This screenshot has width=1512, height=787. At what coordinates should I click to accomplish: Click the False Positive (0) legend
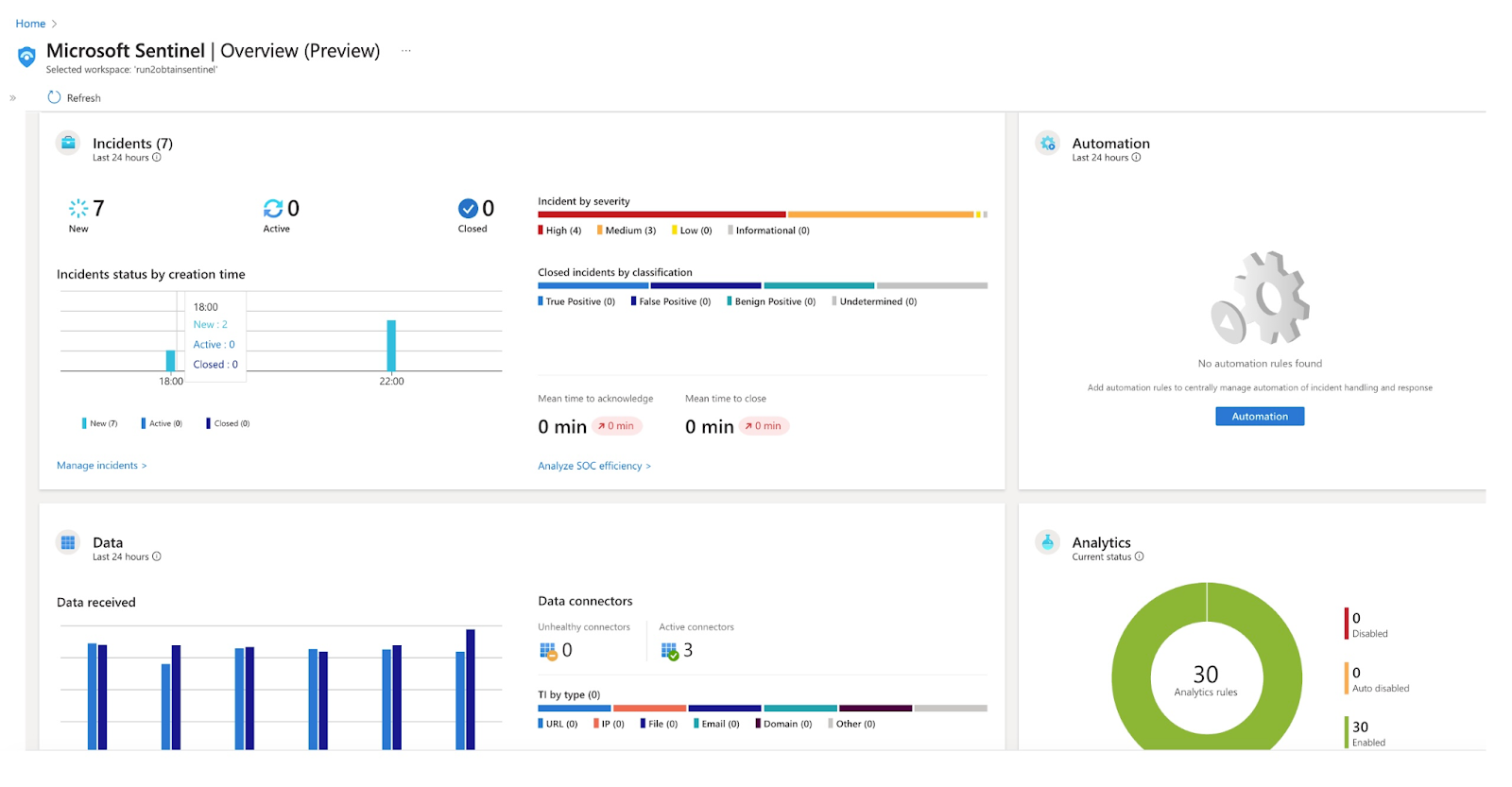671,301
